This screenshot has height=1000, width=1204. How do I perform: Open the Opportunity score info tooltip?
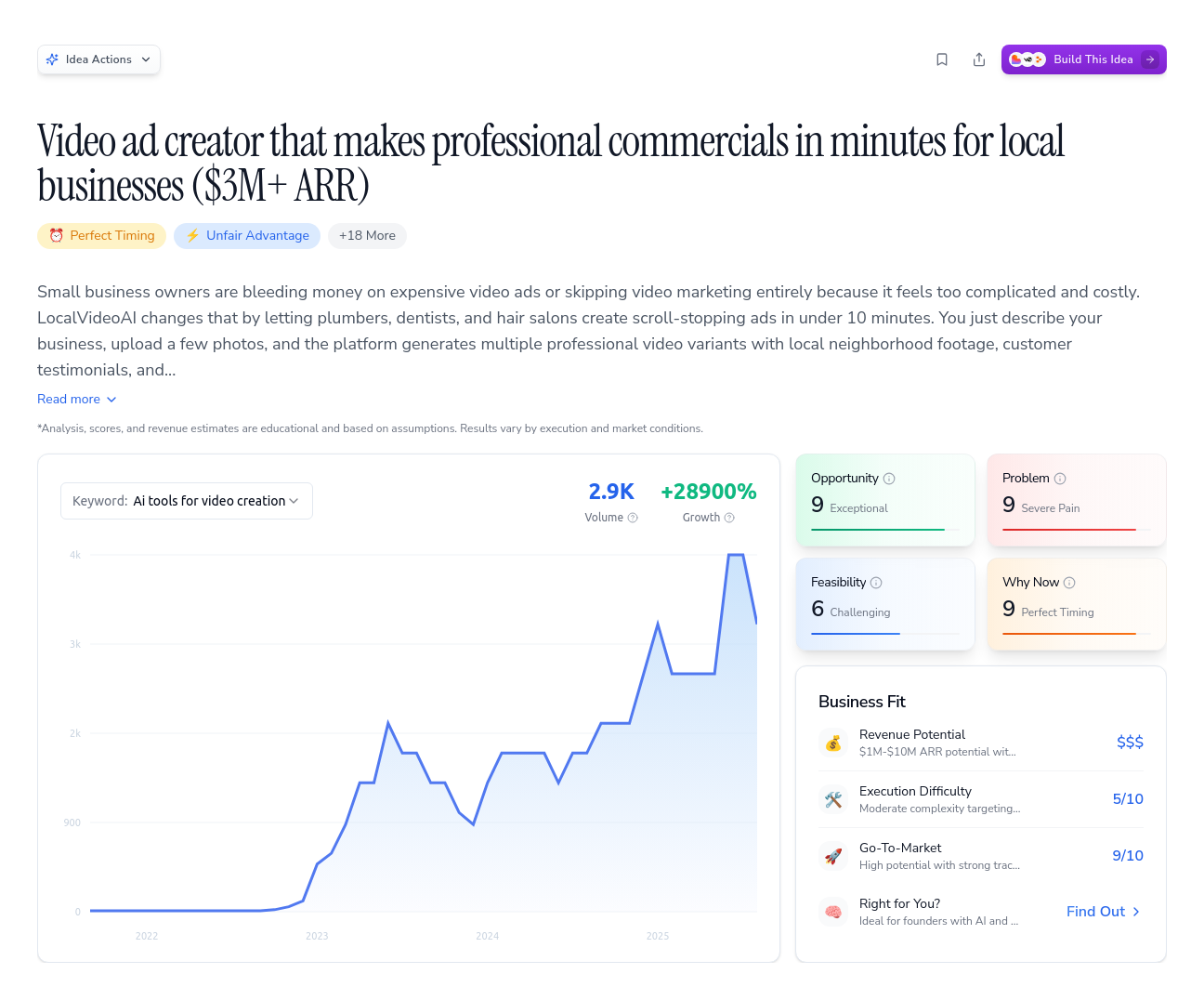pos(889,478)
